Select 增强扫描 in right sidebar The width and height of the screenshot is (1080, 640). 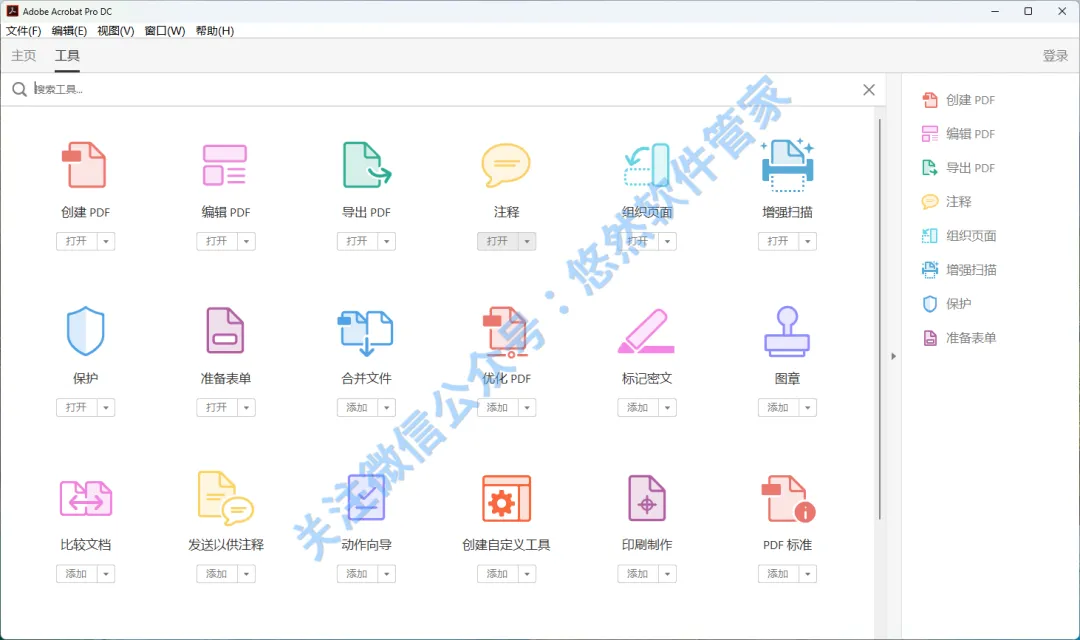click(959, 269)
